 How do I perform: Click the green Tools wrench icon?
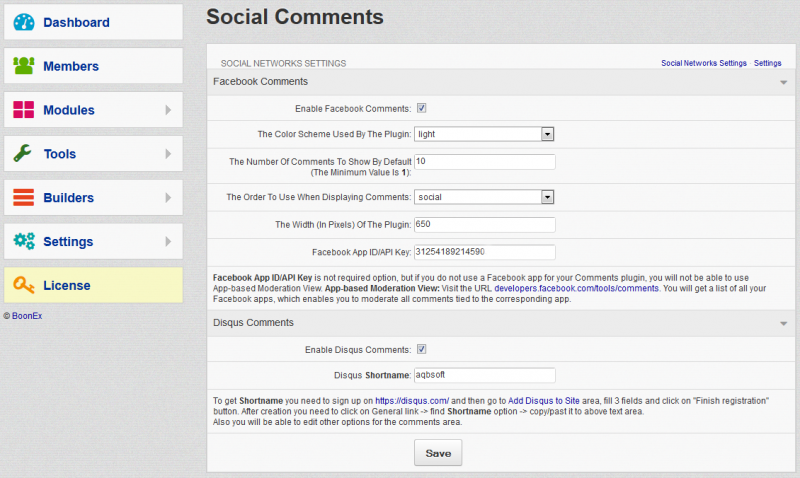(22, 153)
